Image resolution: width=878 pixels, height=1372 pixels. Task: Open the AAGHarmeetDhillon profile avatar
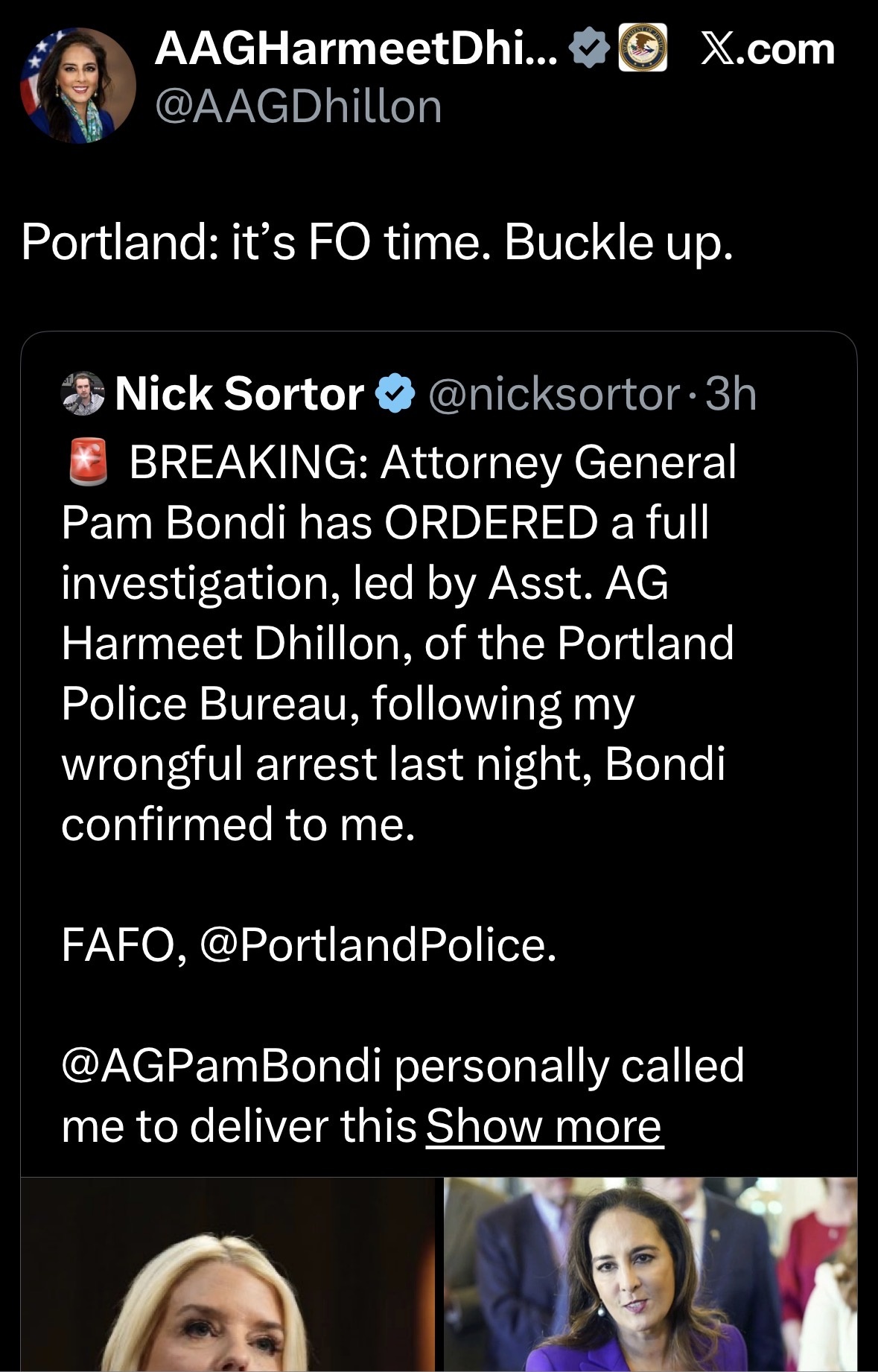(78, 84)
